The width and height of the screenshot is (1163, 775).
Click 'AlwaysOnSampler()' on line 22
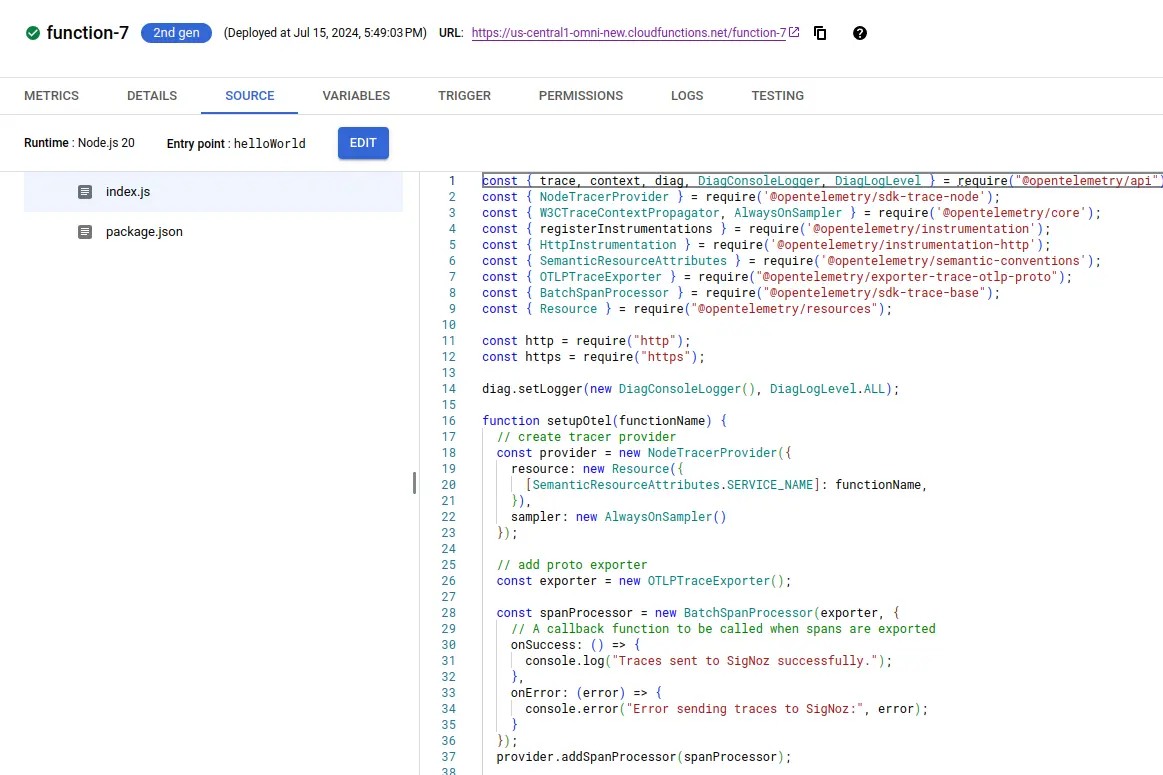665,517
